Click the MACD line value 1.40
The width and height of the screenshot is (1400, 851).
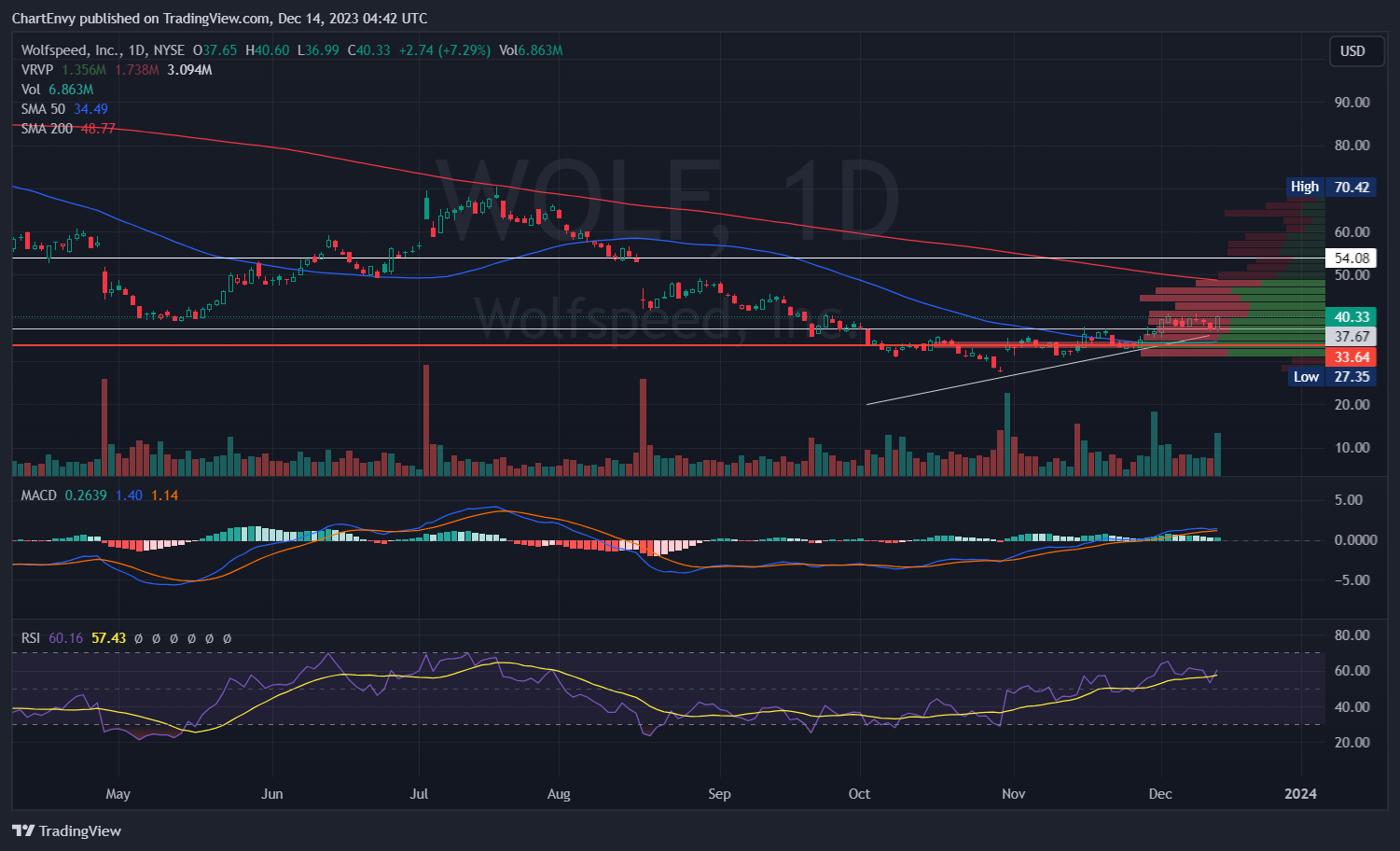129,495
